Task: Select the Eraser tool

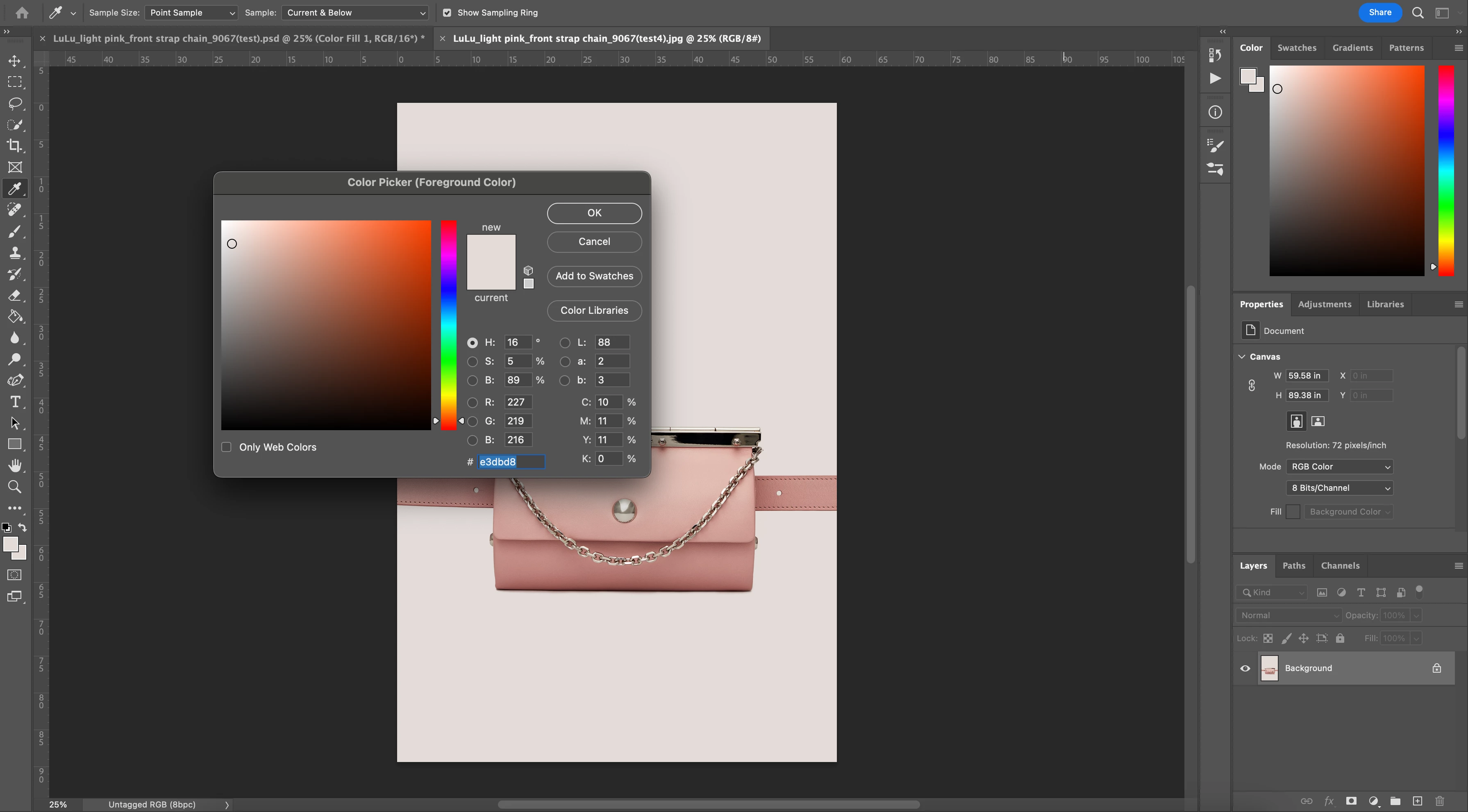Action: click(15, 295)
